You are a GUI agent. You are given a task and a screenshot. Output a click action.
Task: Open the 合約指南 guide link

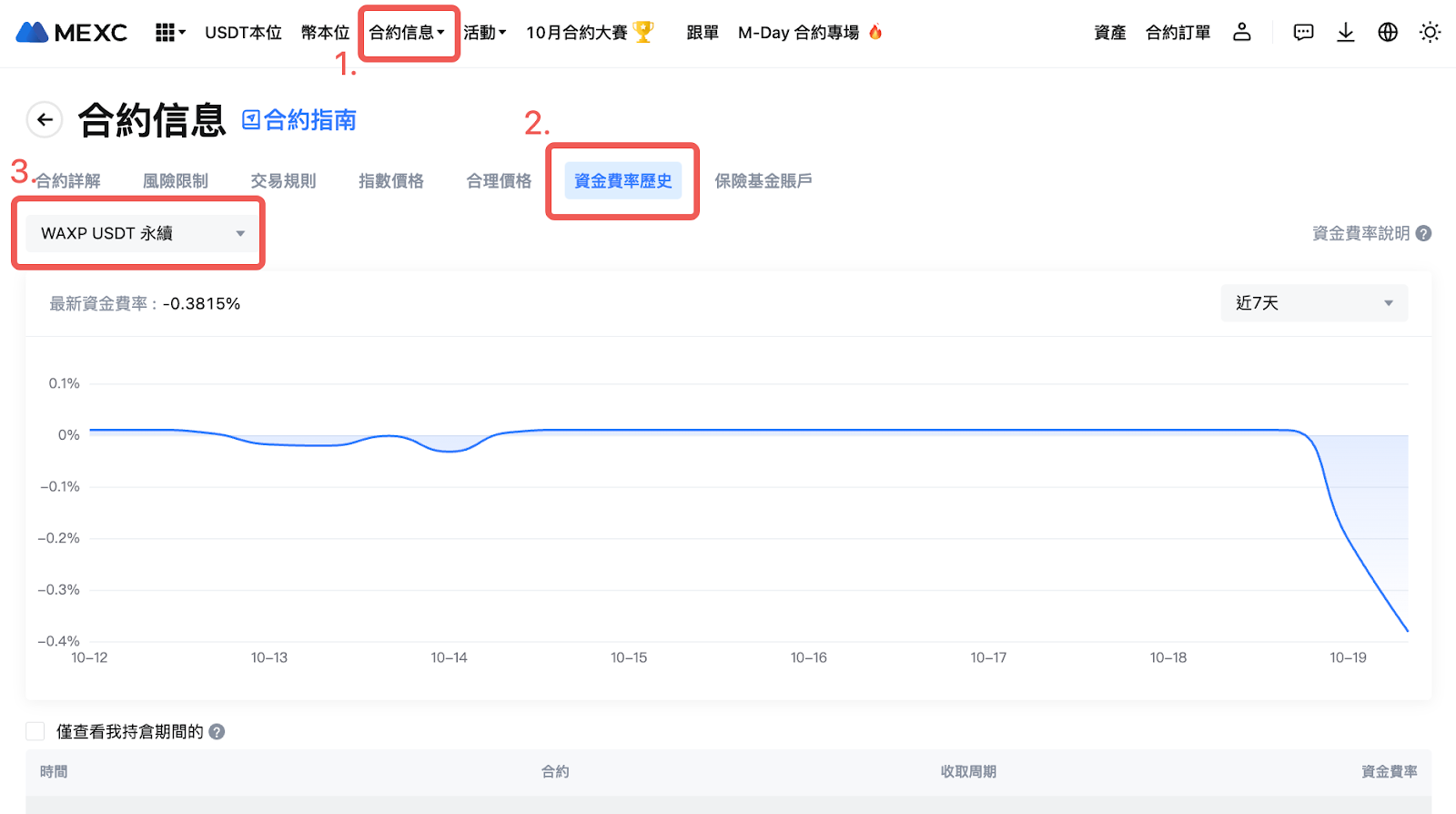pos(299,120)
